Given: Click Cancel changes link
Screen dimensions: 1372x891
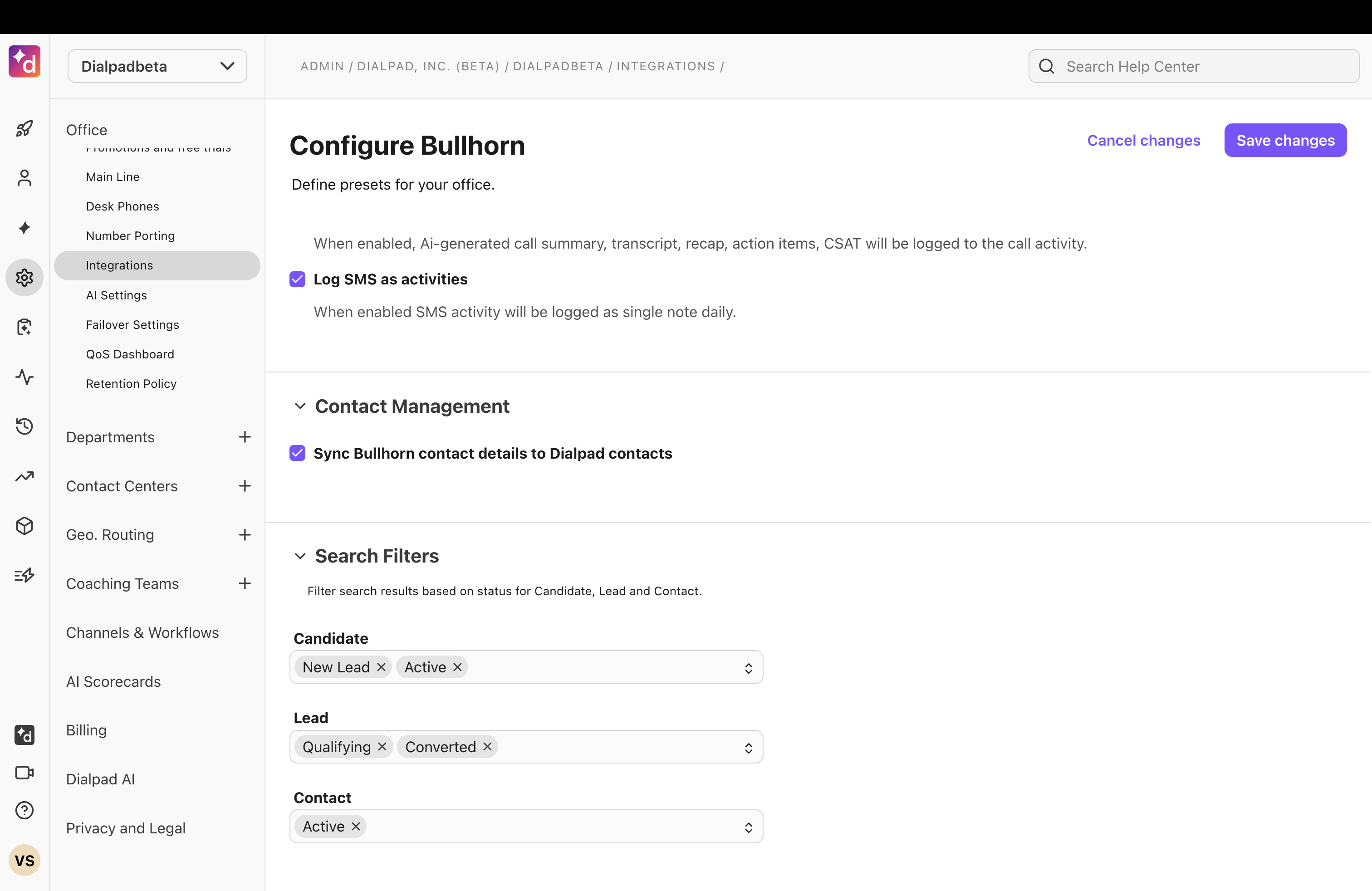Looking at the screenshot, I should (1143, 140).
